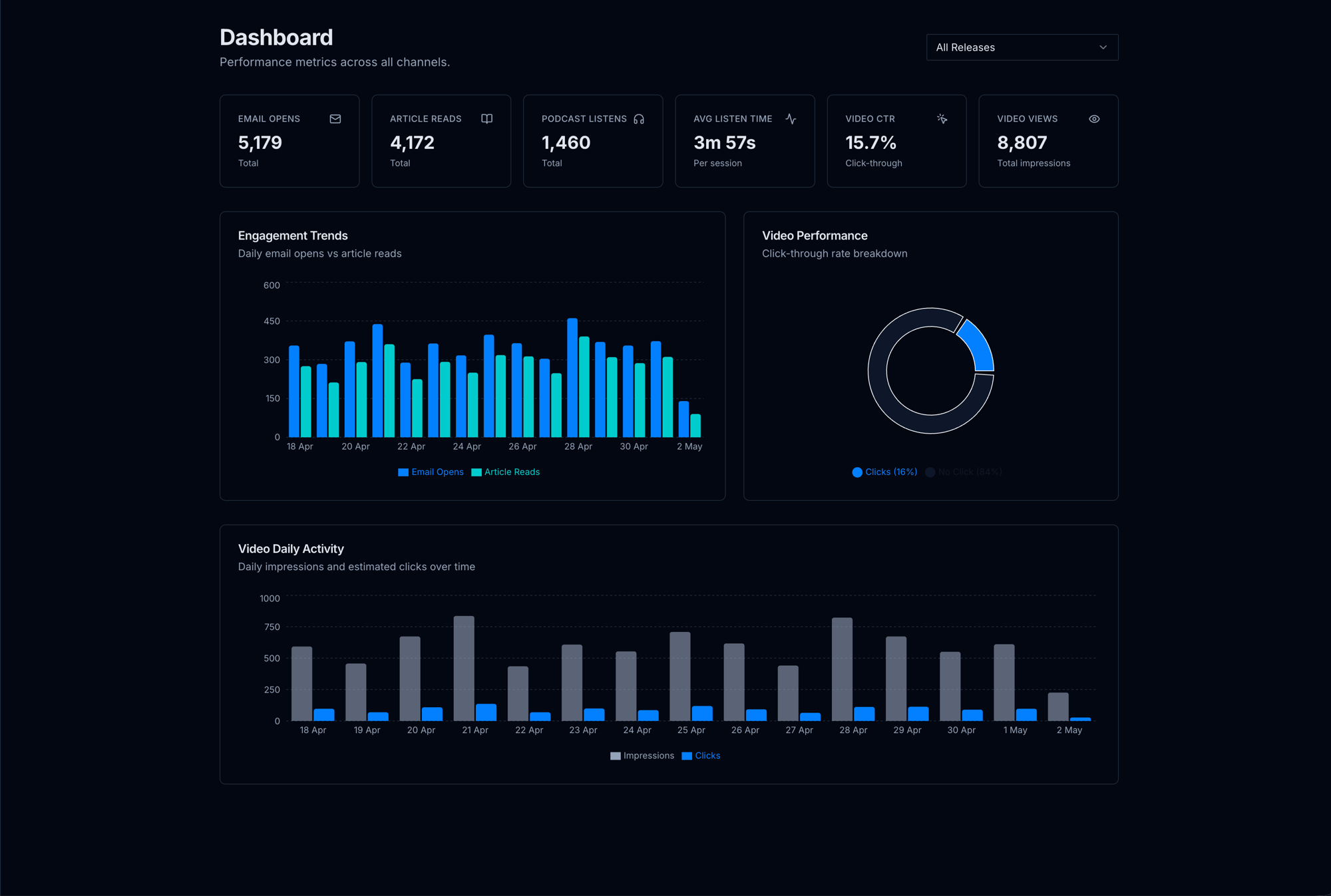The height and width of the screenshot is (896, 1331).
Task: Click the 8,807 Video Views value
Action: (x=1022, y=142)
